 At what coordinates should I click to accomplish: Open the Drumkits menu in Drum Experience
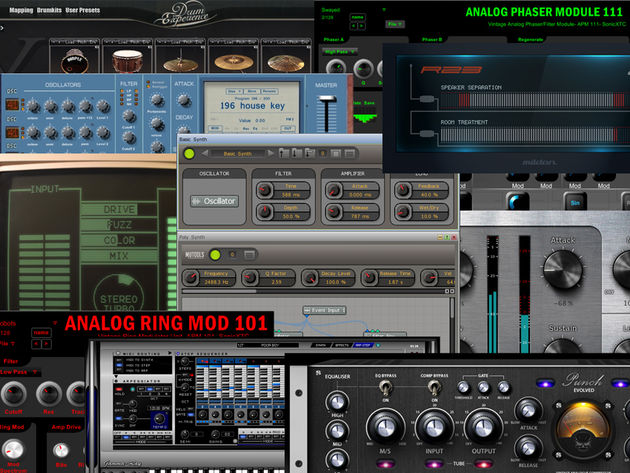point(49,10)
